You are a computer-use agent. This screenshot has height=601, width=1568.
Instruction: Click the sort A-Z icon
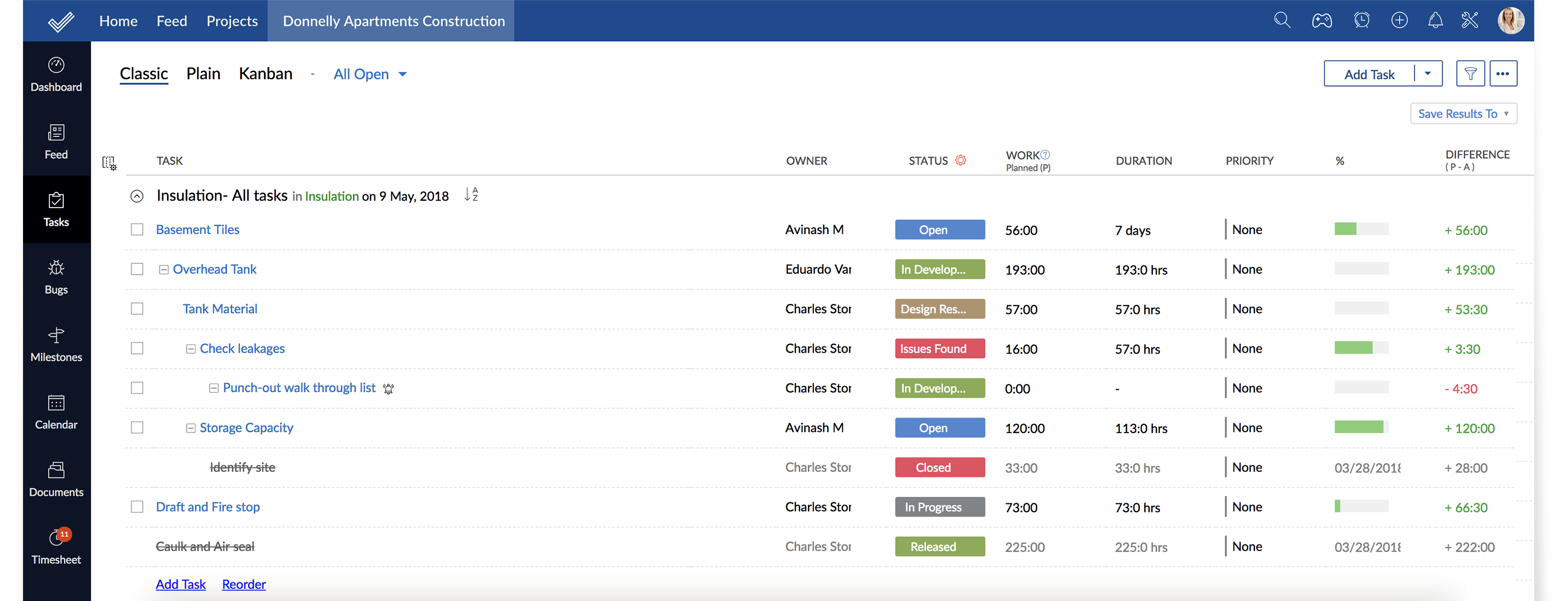471,194
